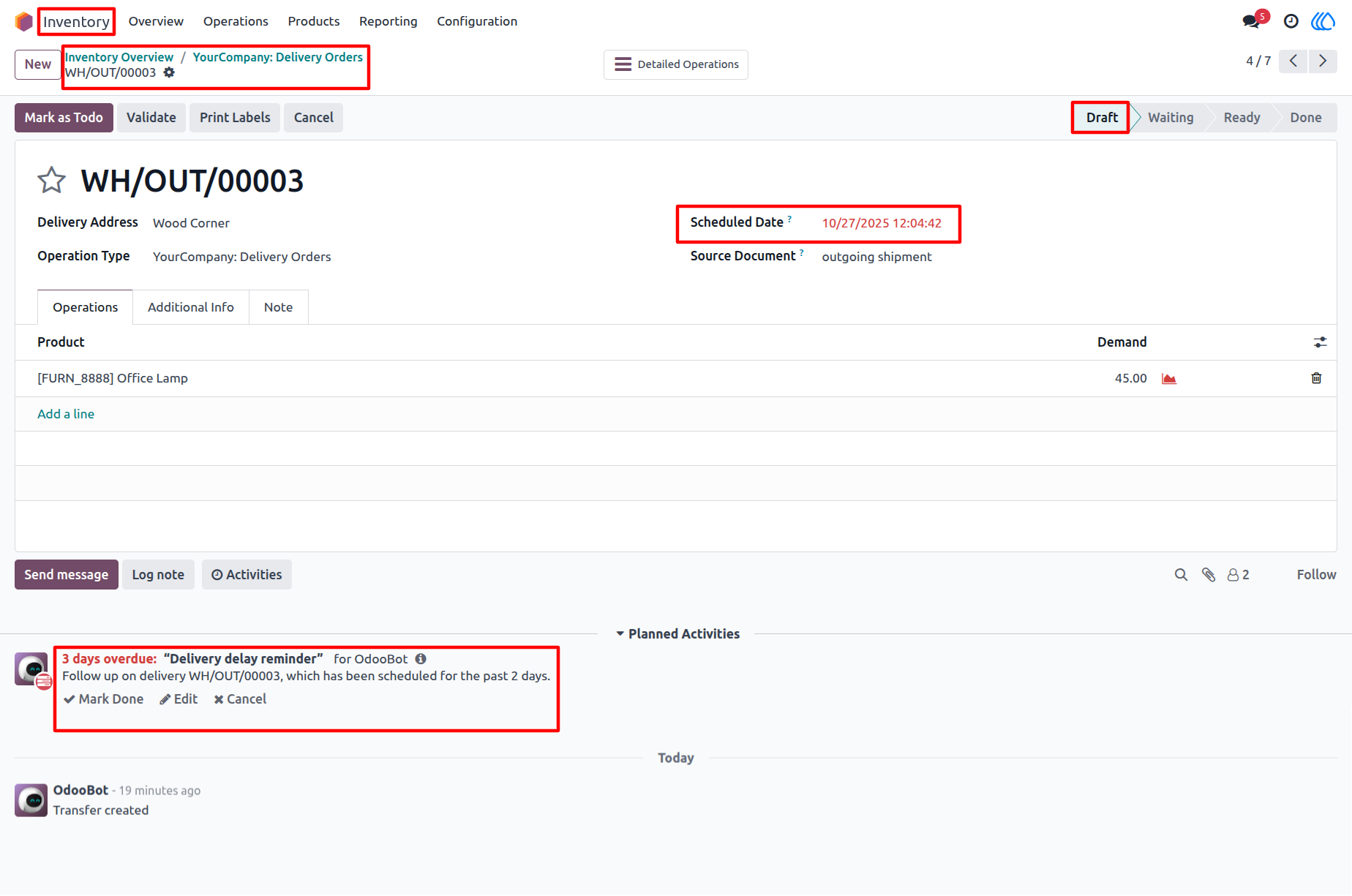Click the New button

coord(38,64)
